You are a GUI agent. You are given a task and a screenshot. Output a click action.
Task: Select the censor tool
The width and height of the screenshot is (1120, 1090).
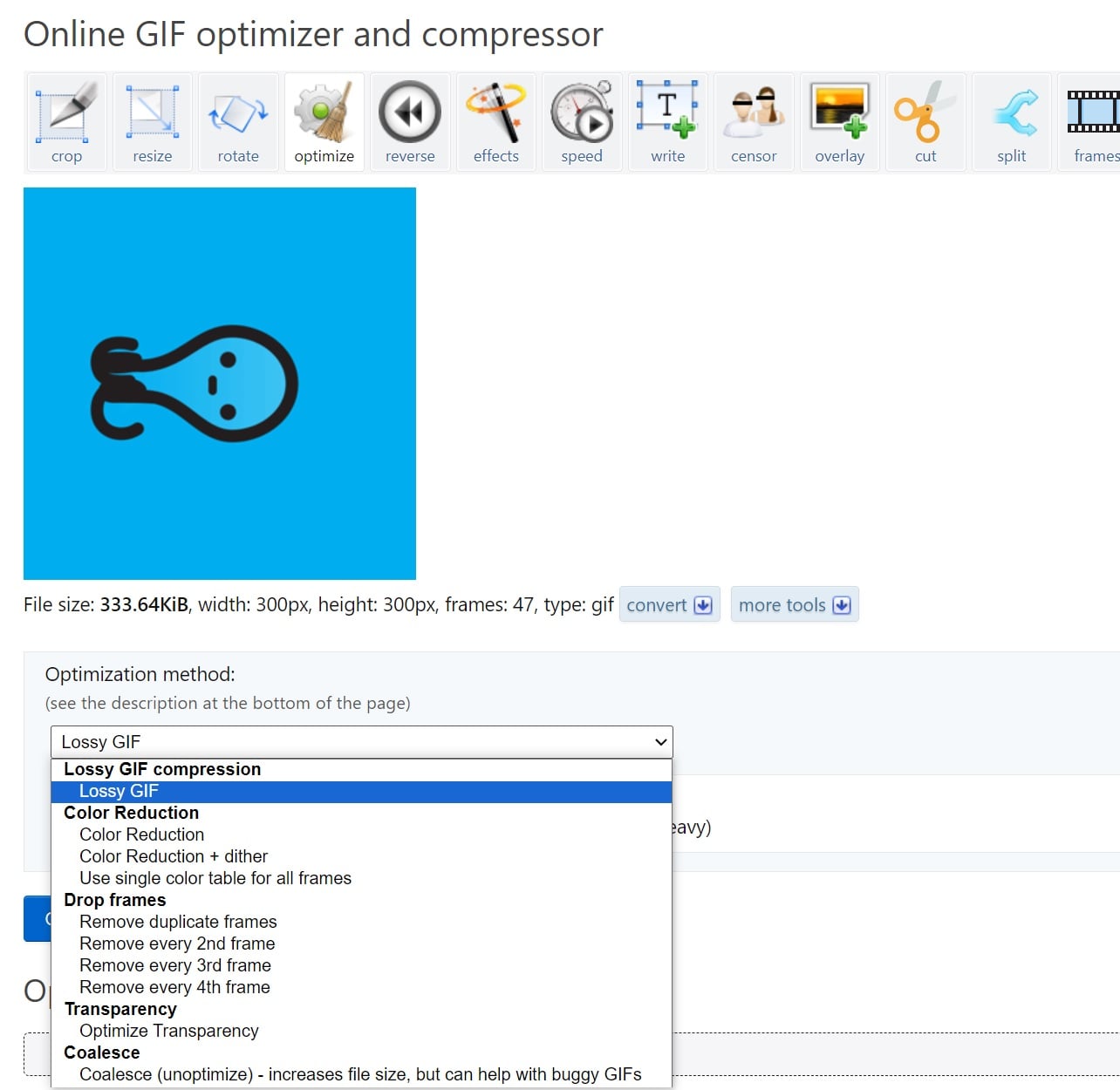pyautogui.click(x=754, y=123)
